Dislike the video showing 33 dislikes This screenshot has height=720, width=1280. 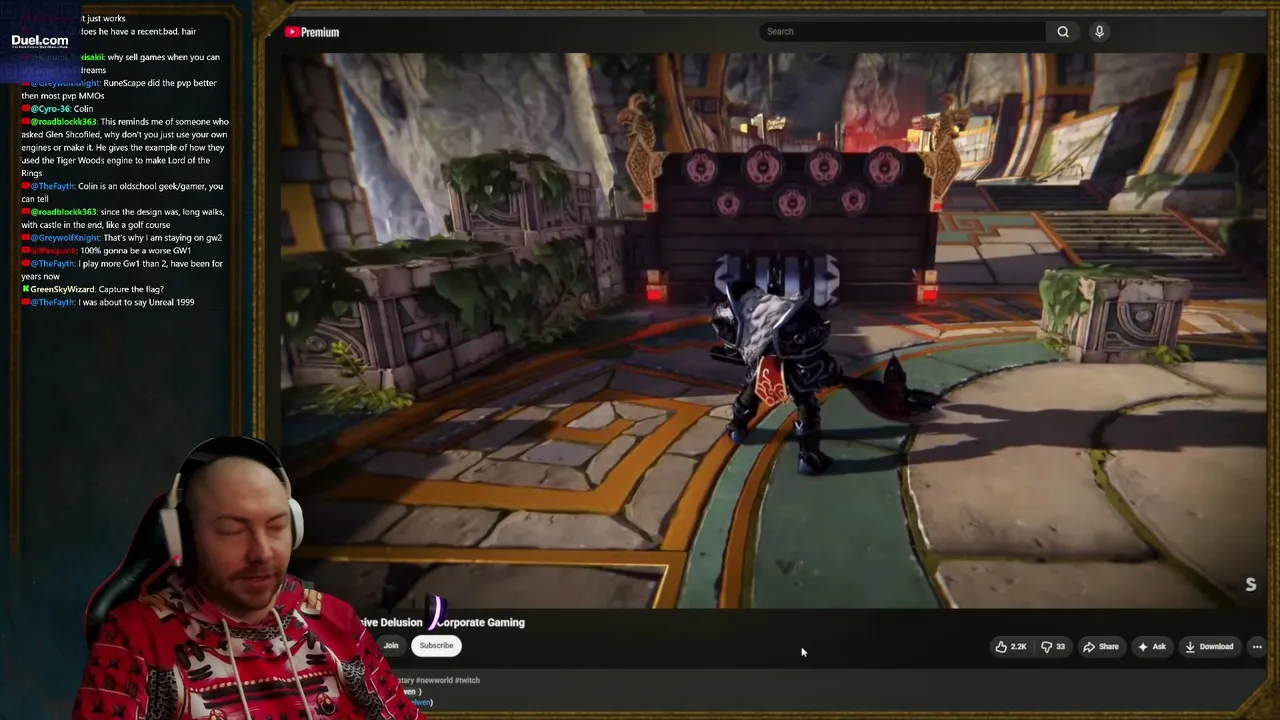click(1054, 647)
